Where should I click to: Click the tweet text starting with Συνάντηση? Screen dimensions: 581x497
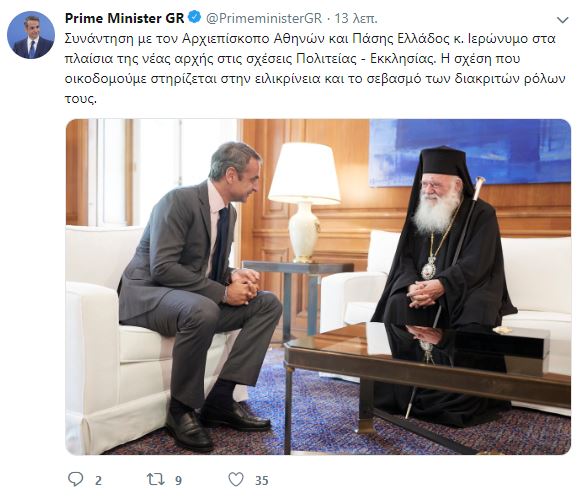(316, 69)
